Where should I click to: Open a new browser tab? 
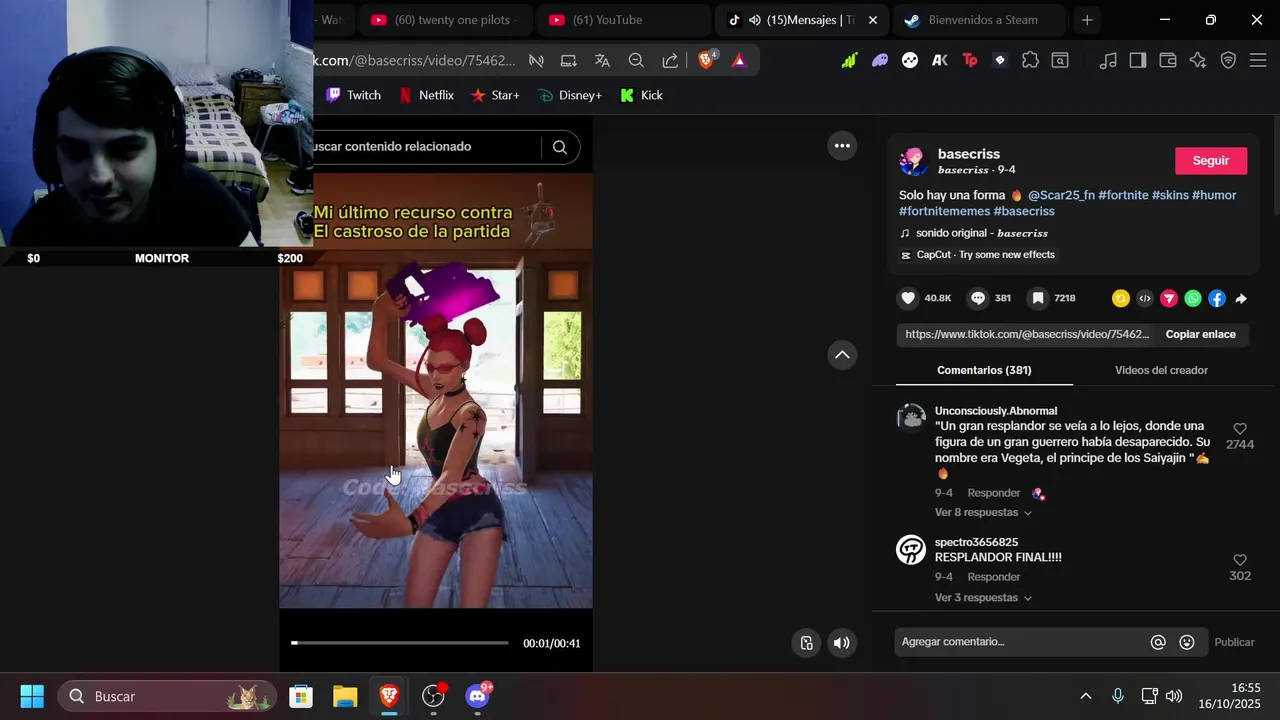tap(1087, 20)
